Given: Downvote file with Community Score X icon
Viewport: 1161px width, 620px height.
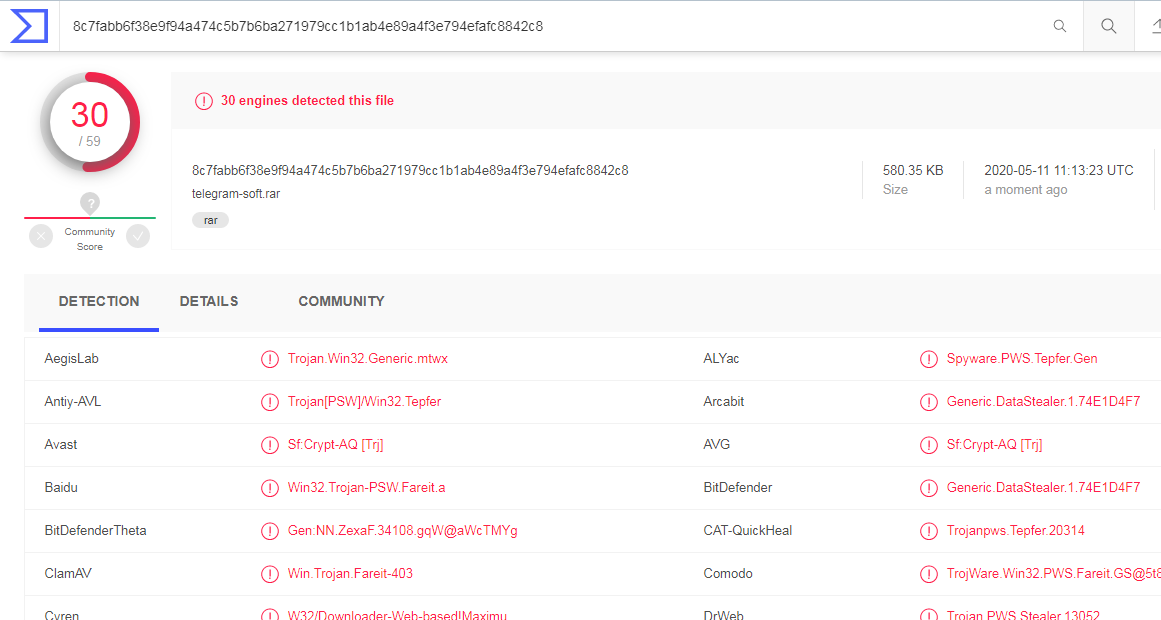Looking at the screenshot, I should click(41, 237).
